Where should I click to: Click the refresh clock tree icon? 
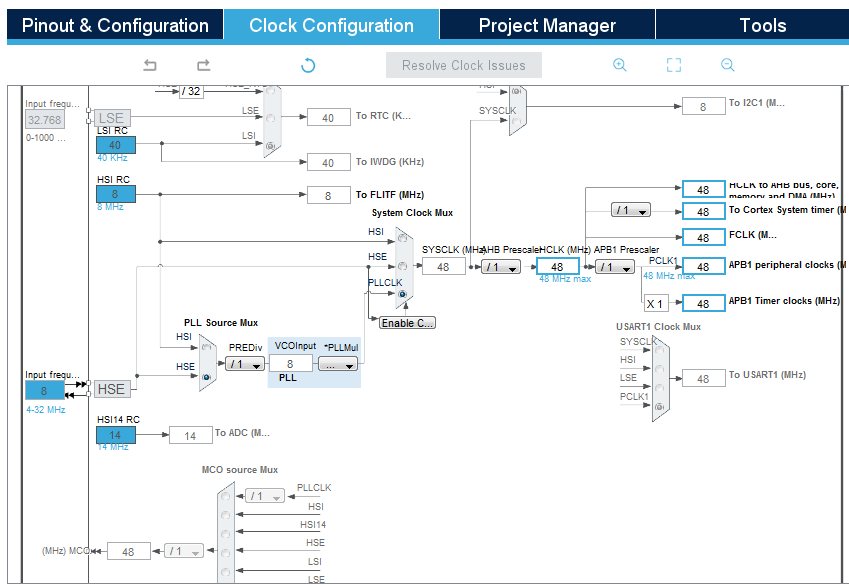pyautogui.click(x=308, y=66)
